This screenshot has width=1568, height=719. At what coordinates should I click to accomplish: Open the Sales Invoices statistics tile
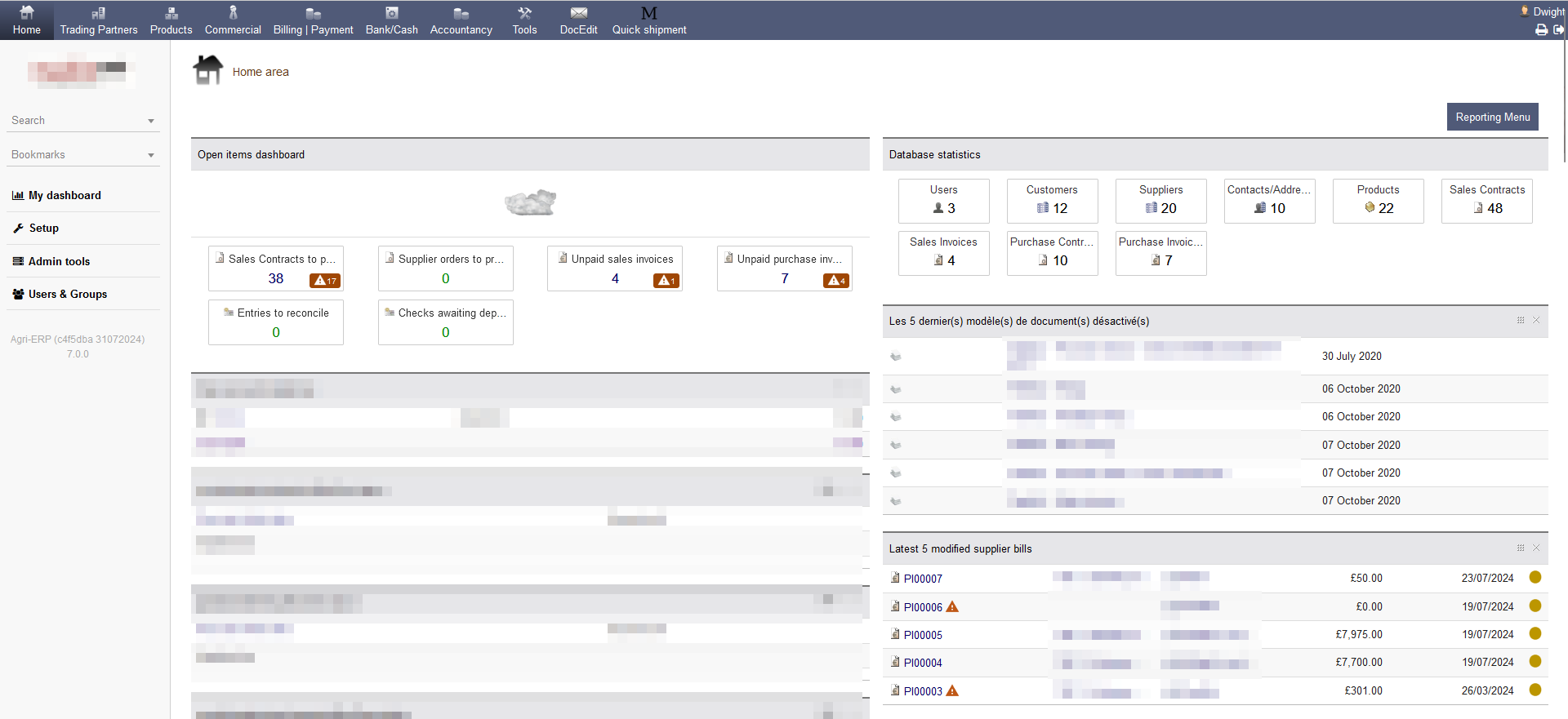click(944, 253)
